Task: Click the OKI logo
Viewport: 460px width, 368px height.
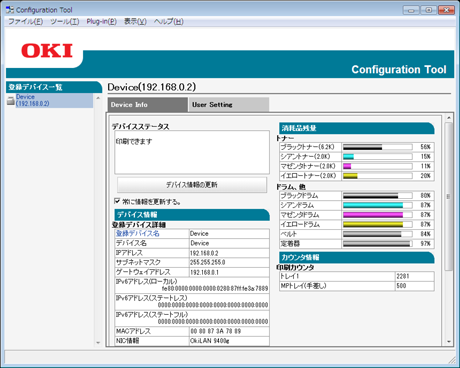Action: point(47,51)
